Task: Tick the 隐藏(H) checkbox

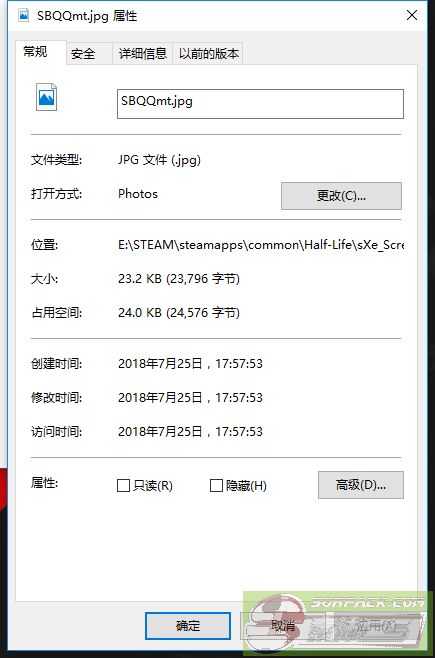Action: [216, 486]
